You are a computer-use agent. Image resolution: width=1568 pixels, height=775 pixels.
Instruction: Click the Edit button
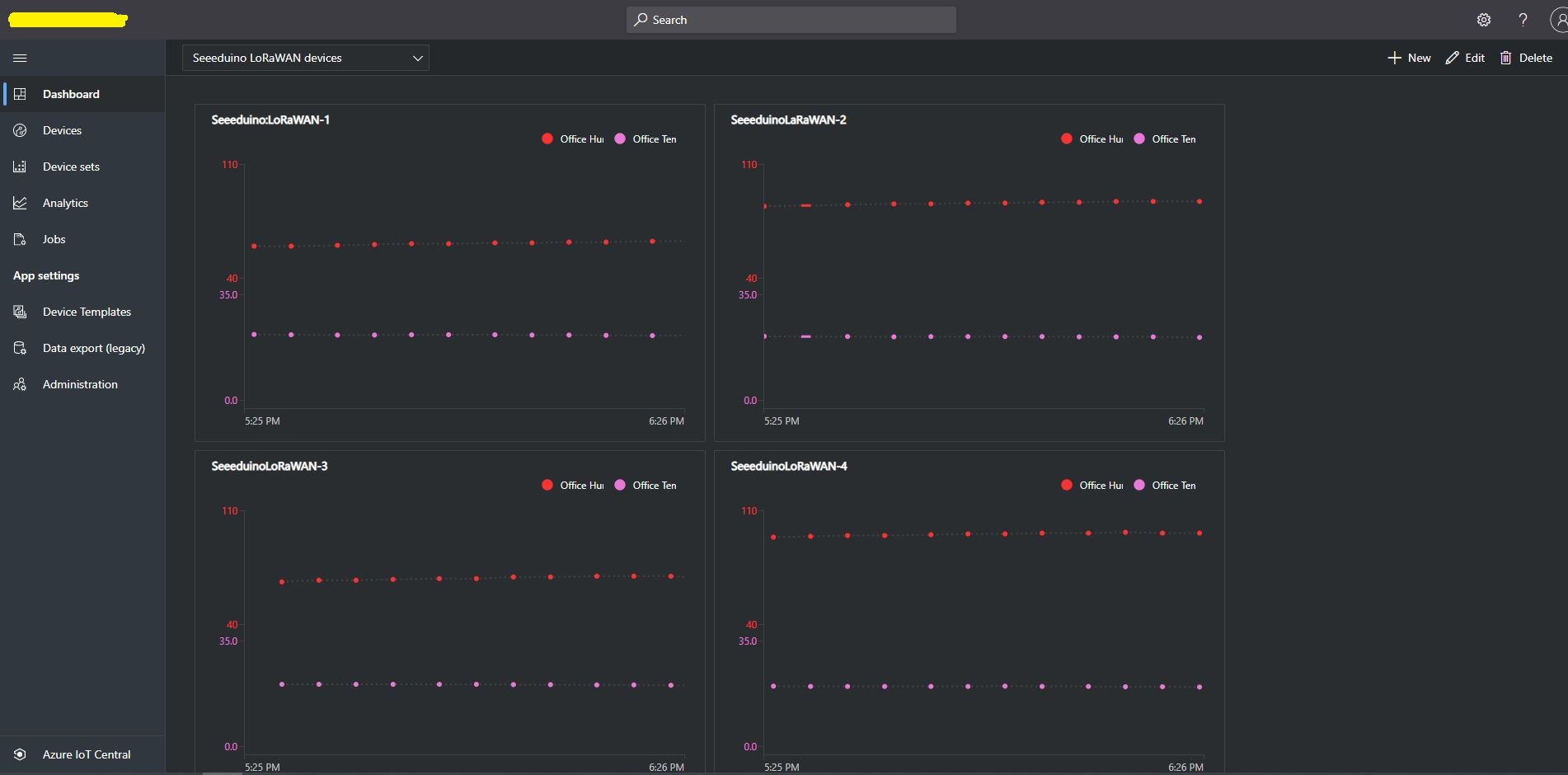(1465, 58)
